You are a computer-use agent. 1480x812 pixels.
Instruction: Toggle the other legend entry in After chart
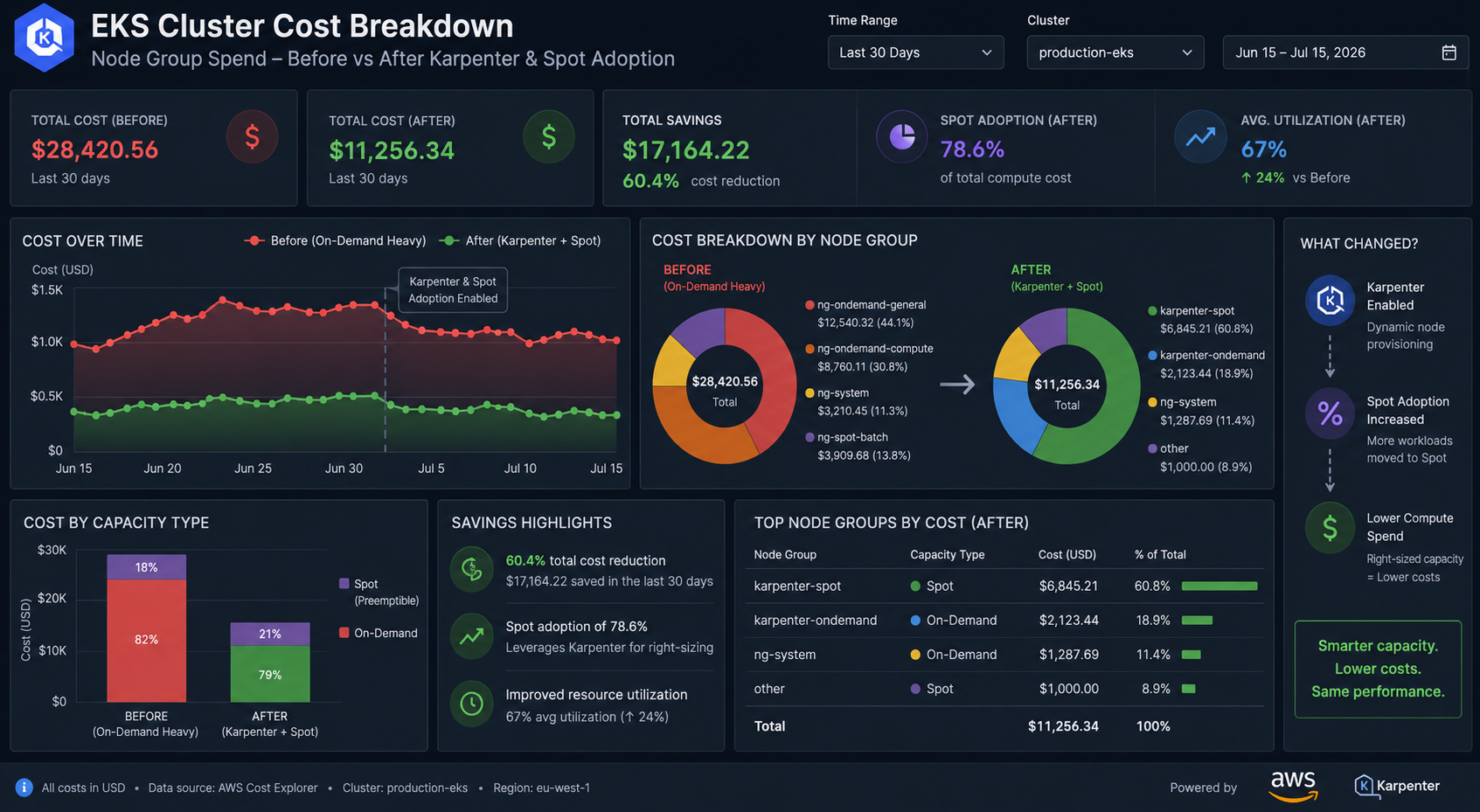[x=1199, y=458]
